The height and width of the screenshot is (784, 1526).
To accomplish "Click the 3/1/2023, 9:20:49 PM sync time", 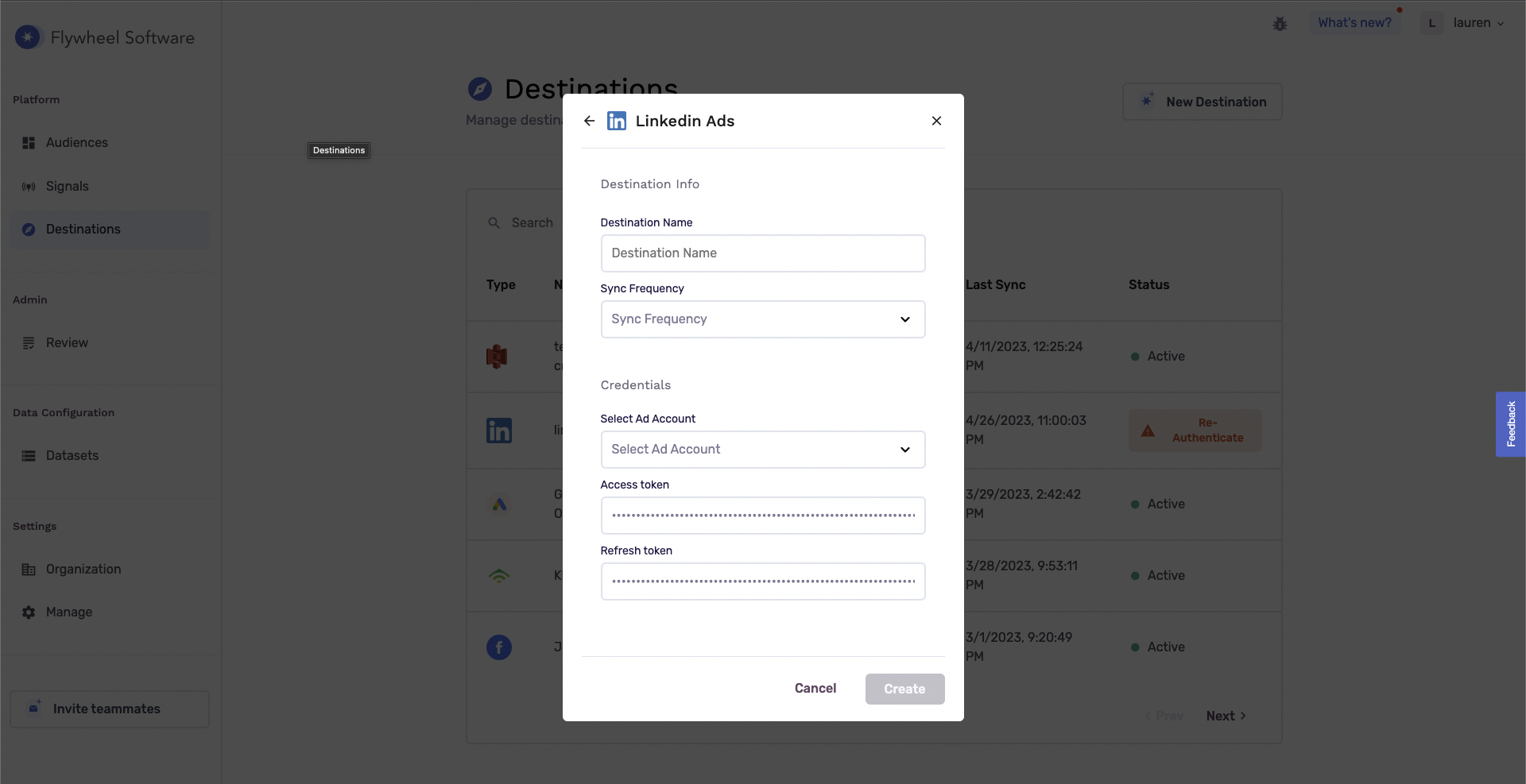I will pyautogui.click(x=1019, y=647).
